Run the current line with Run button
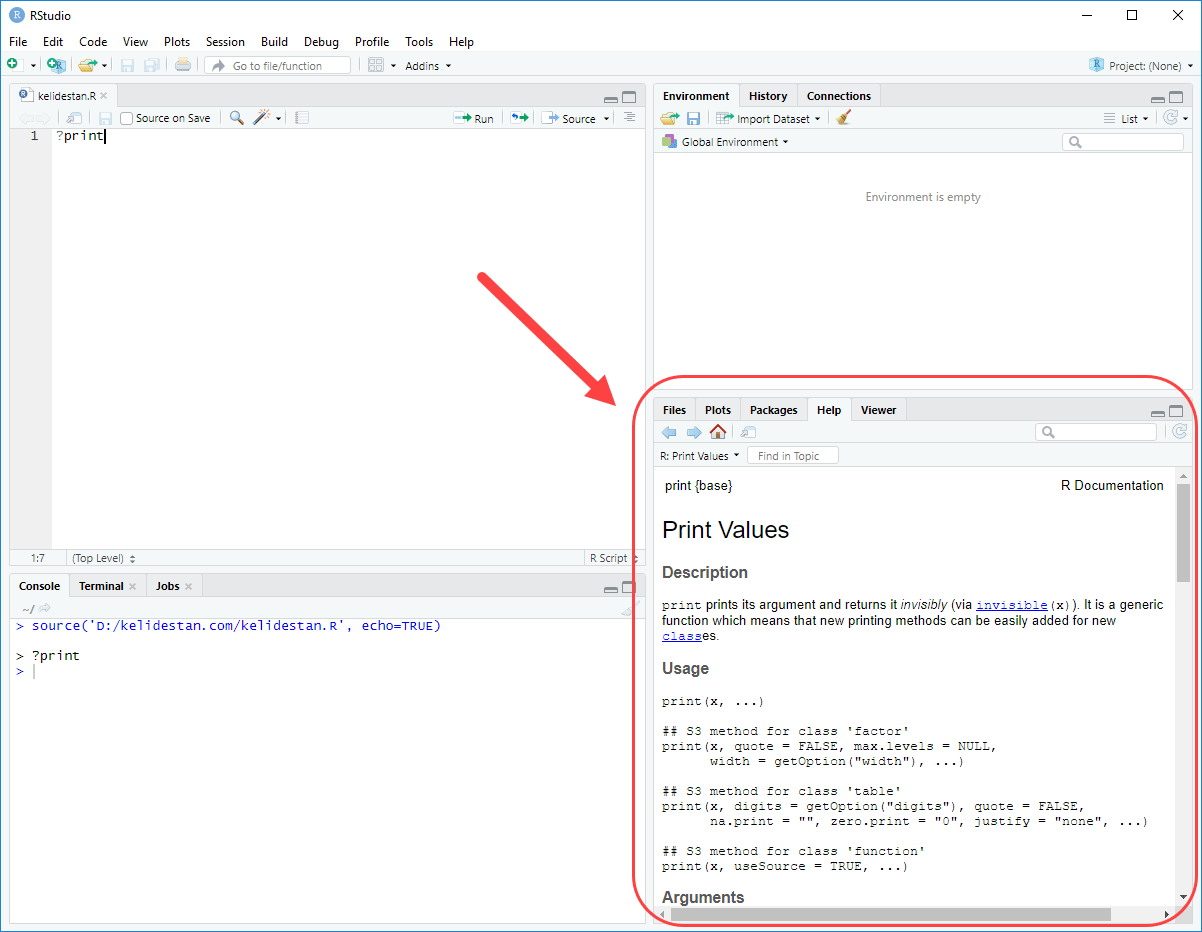Screen dimensions: 1202x932 click(474, 118)
